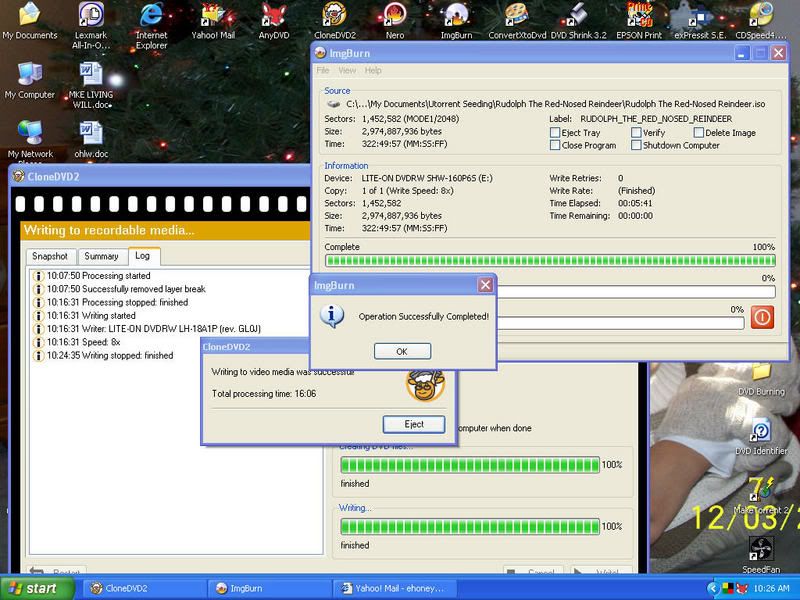This screenshot has width=800, height=600.
Task: Open the MakeTorrent 2 desktop shortcut
Action: pos(761,496)
